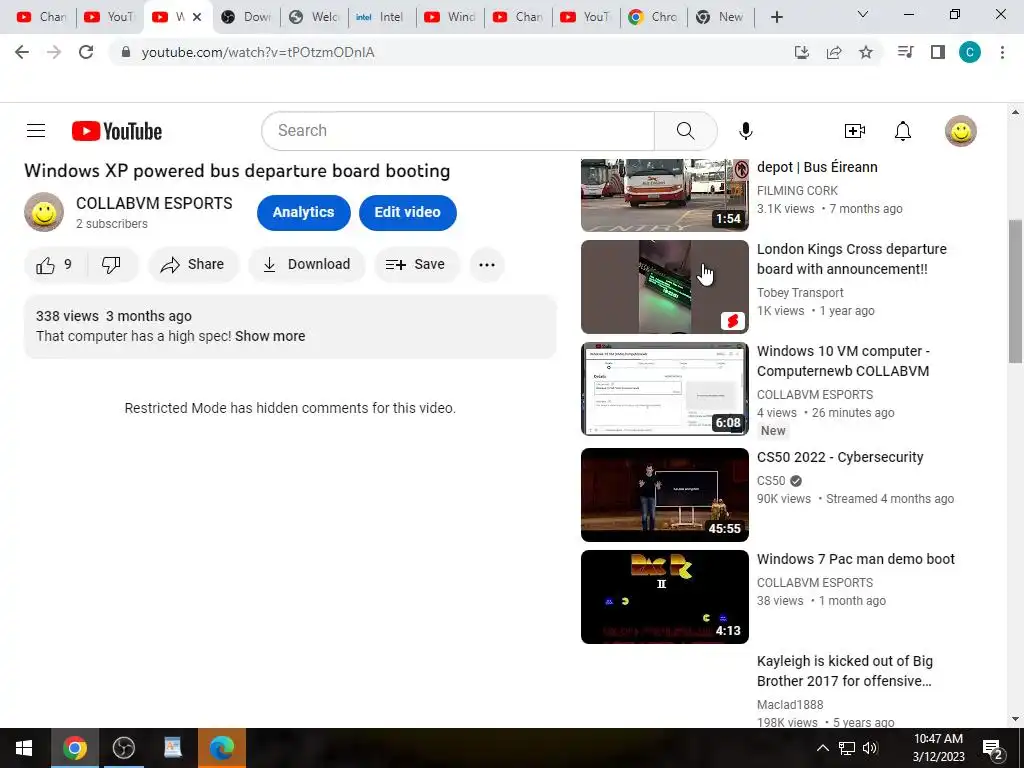Open document app icon on taskbar
The image size is (1024, 768).
(x=172, y=748)
